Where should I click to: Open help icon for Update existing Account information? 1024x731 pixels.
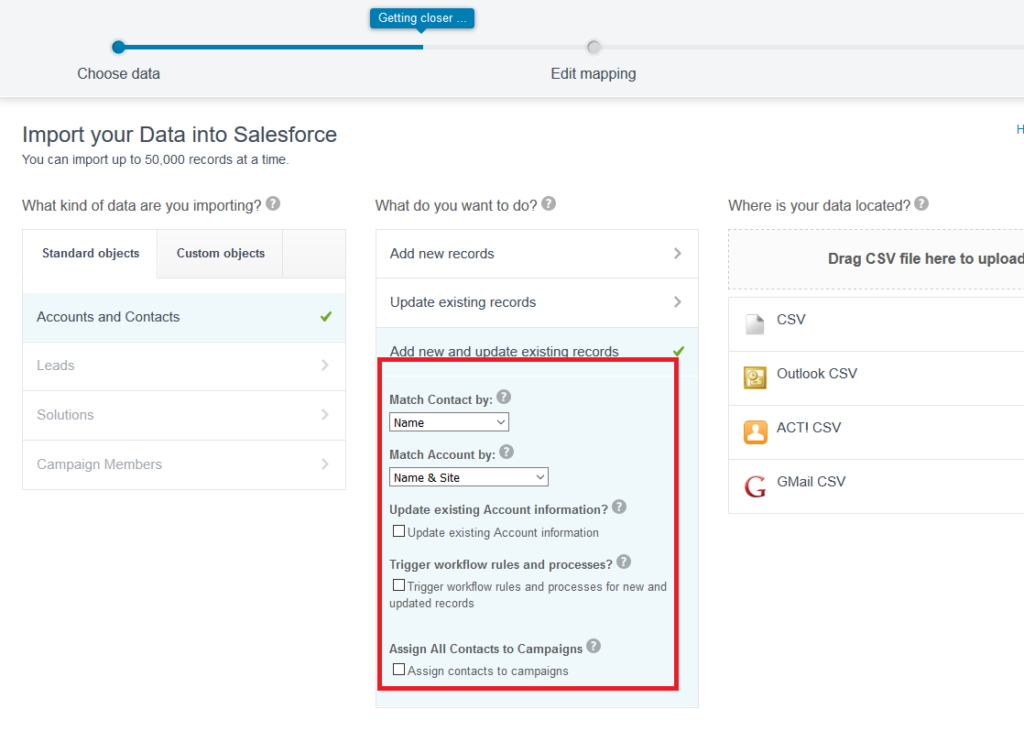tap(619, 507)
